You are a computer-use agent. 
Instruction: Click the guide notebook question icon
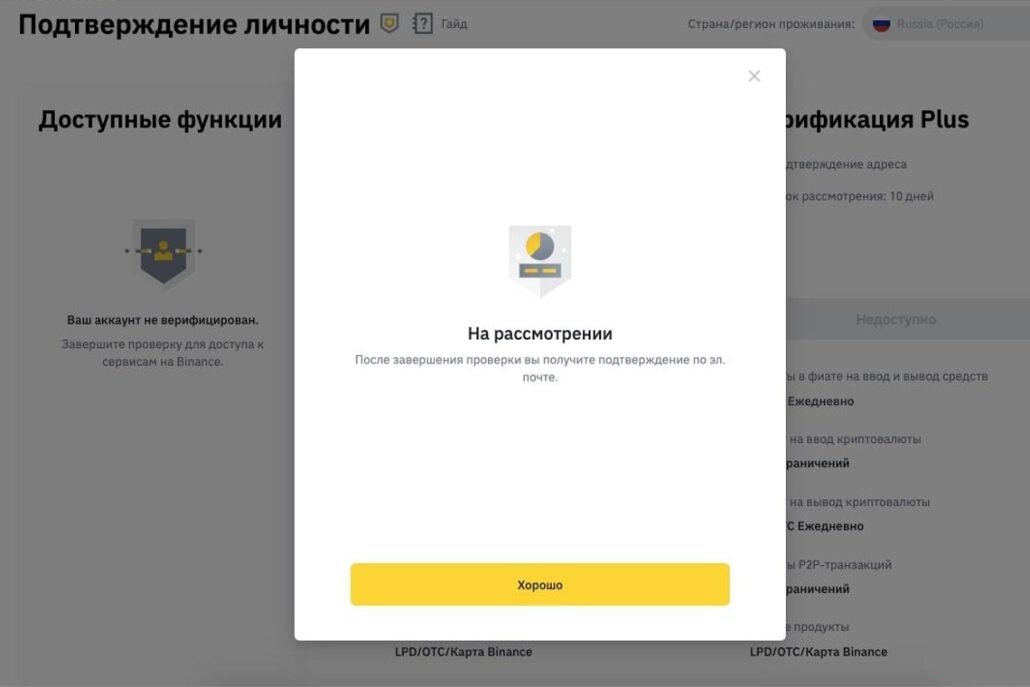tap(422, 24)
